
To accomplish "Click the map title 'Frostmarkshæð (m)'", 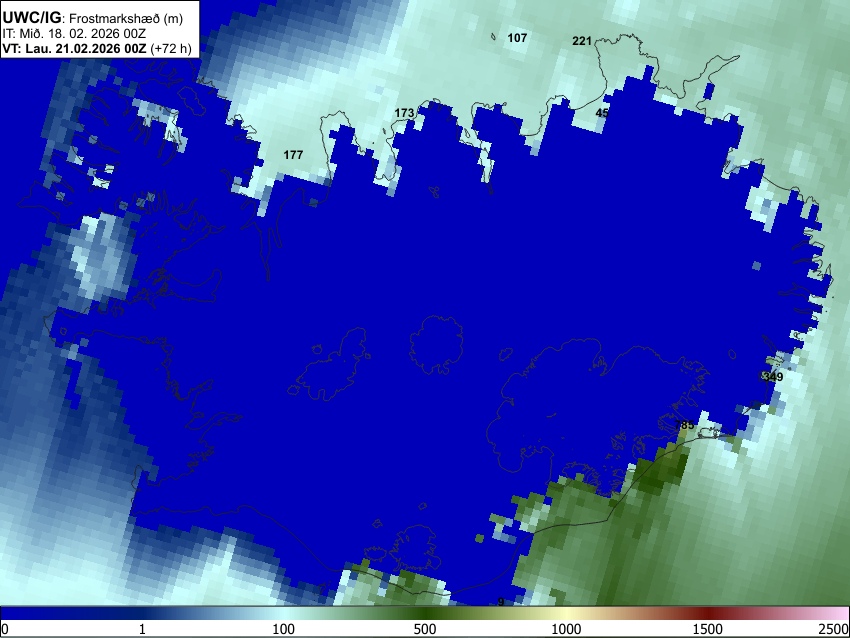I will 126,19.
